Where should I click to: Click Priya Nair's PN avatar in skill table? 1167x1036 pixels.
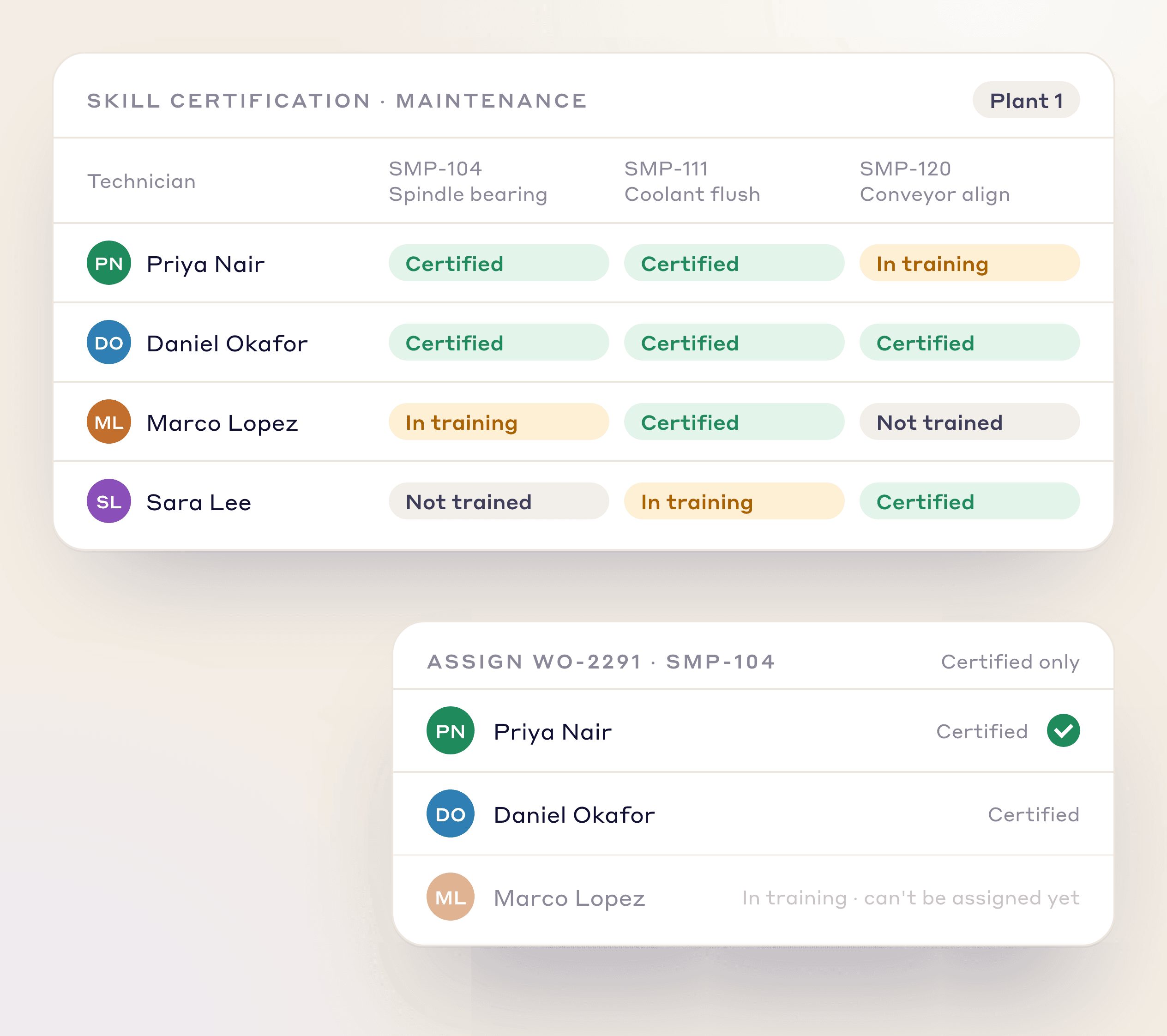[x=108, y=263]
